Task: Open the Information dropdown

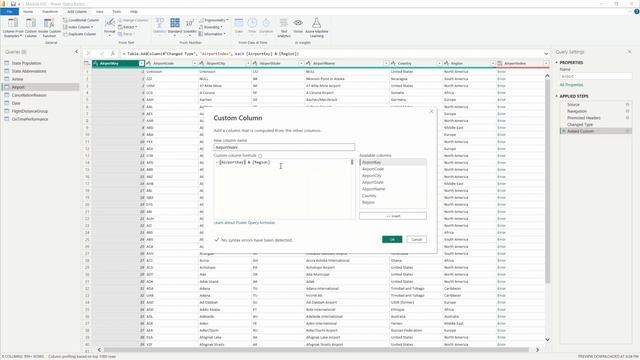Action: pos(212,34)
